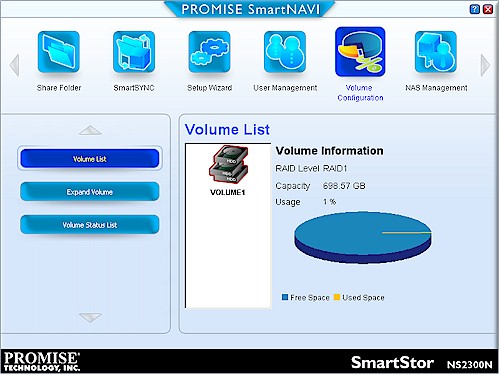Viewport: 500px width, 375px height.
Task: Click the blue help question-mark icon
Action: pyautogui.click(x=474, y=9)
